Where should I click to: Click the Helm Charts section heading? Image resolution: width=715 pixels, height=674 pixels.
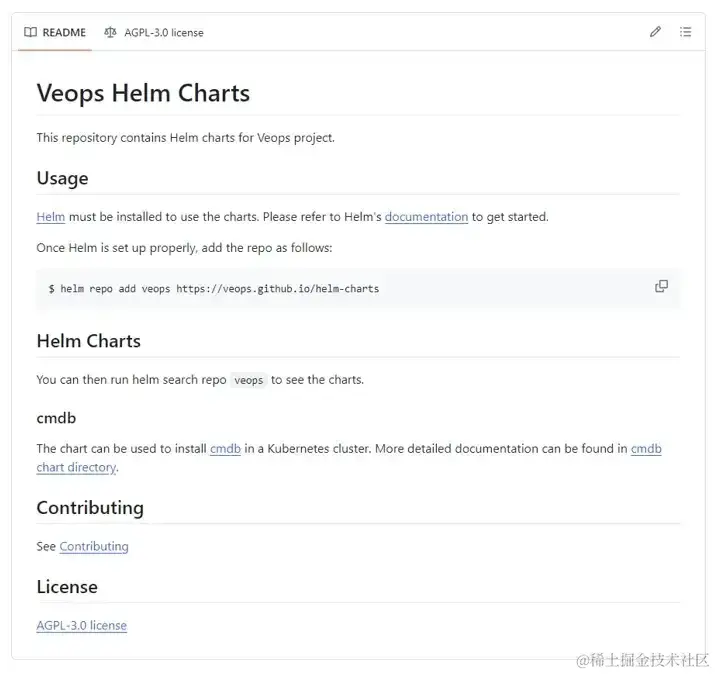pos(88,341)
